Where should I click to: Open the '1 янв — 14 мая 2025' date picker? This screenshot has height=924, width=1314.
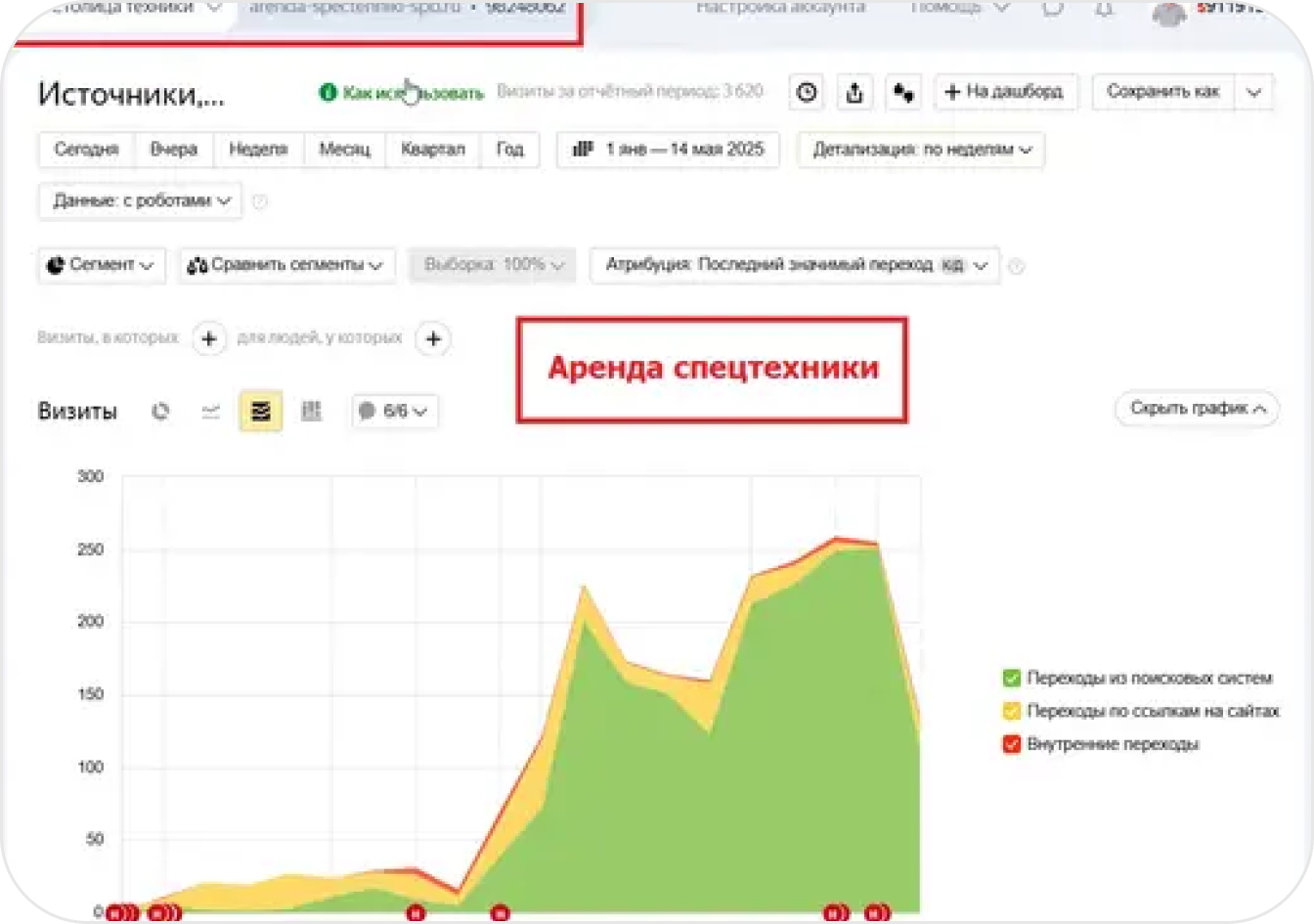(x=668, y=151)
